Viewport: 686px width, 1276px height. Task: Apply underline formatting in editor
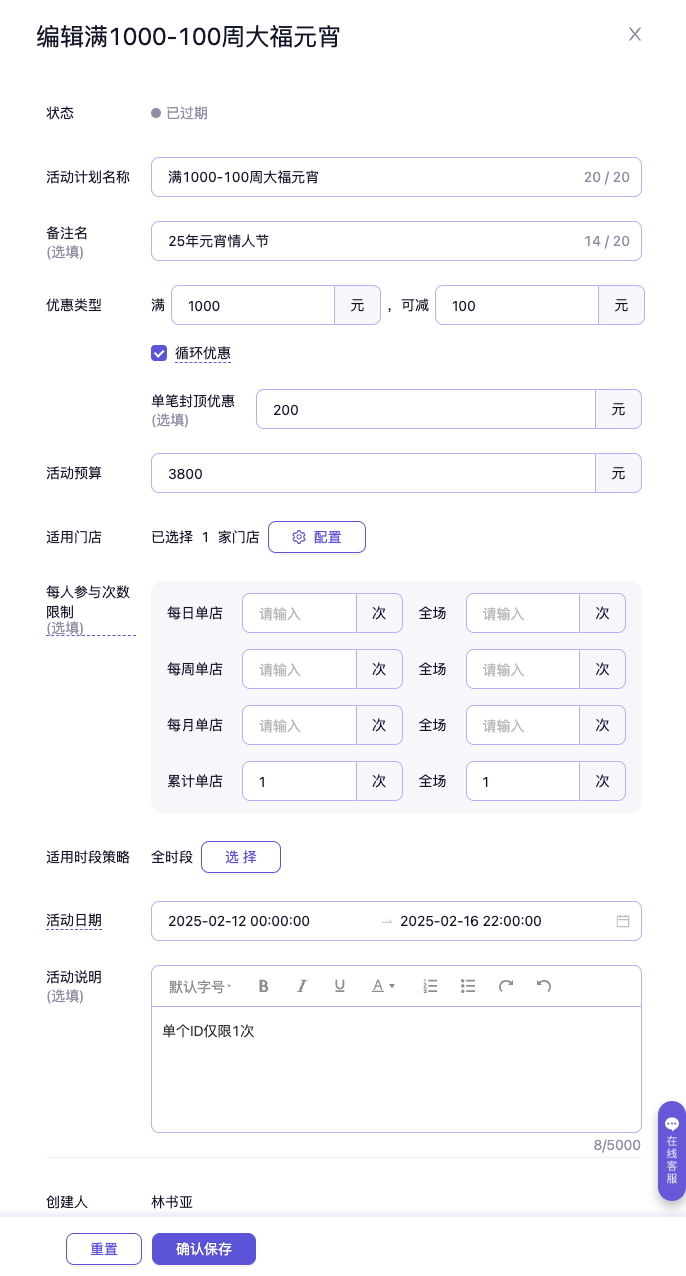click(340, 986)
